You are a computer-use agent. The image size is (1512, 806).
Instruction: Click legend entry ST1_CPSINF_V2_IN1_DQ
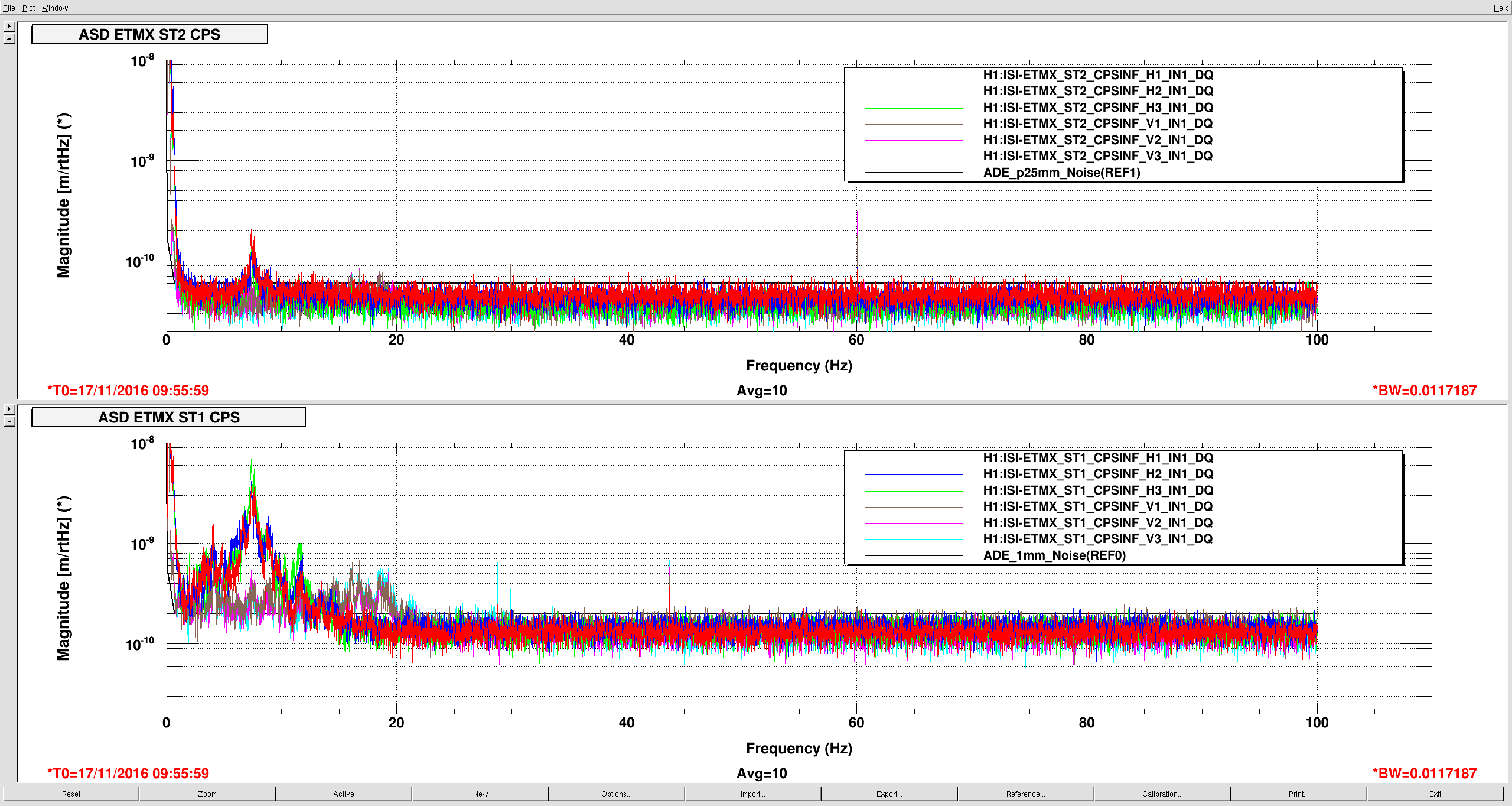(1098, 523)
